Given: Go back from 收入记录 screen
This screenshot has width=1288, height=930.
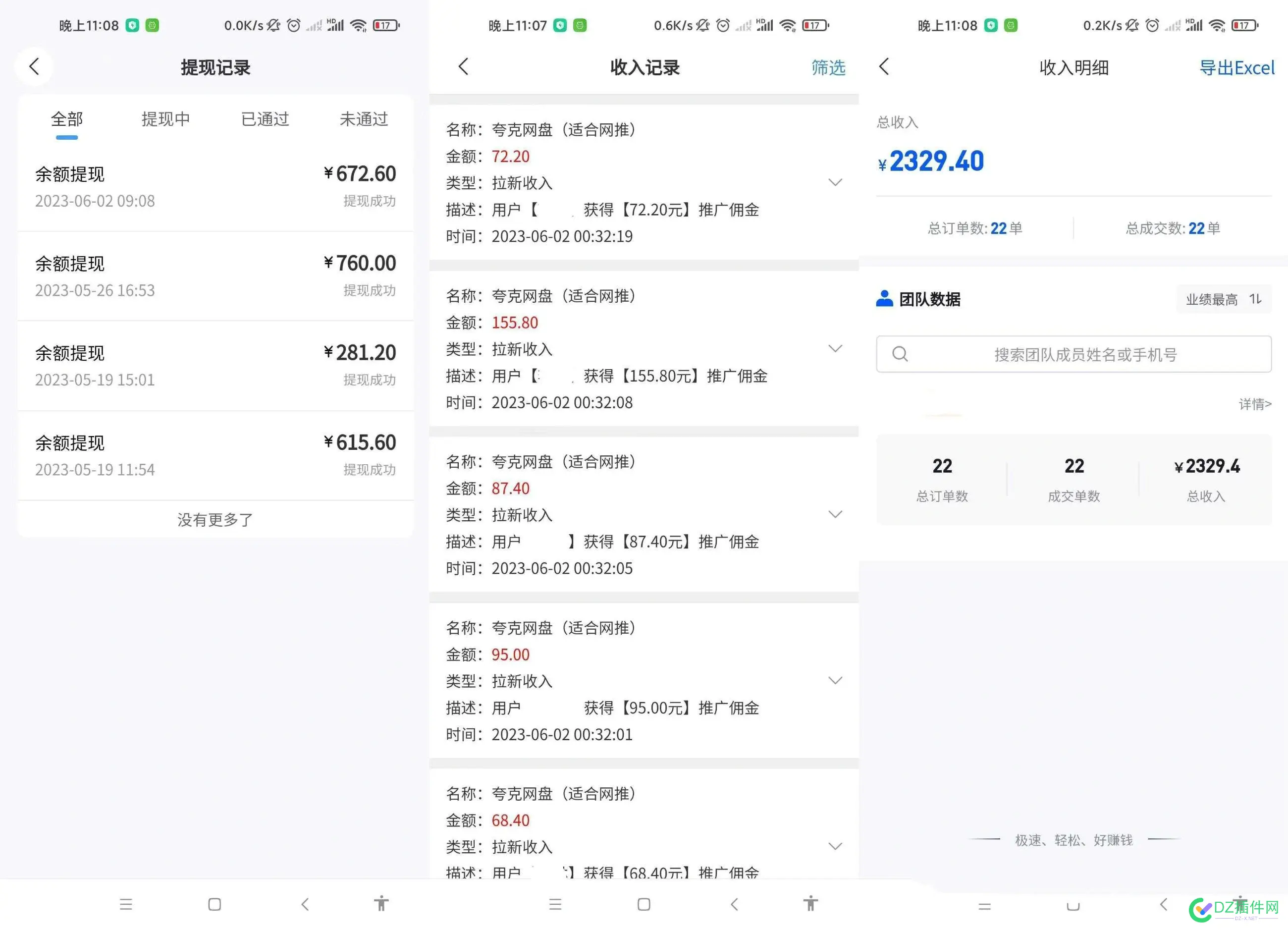Looking at the screenshot, I should coord(463,66).
